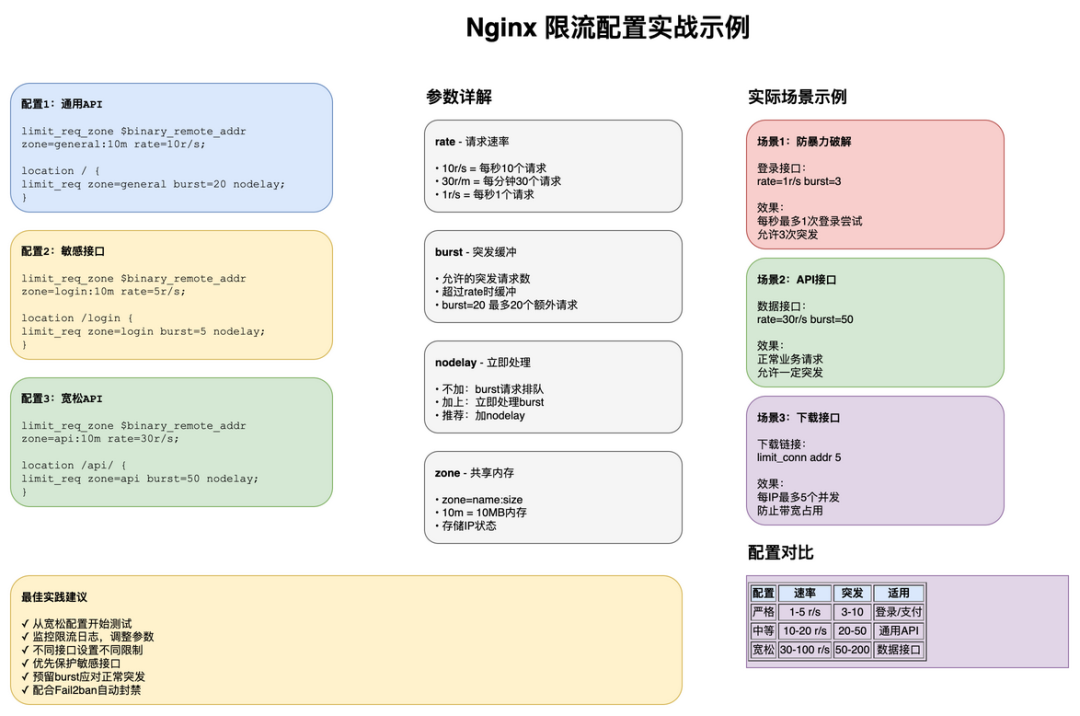1080x716 pixels.
Task: Select the 'zone - 共享内存' parameter box
Action: 552,497
